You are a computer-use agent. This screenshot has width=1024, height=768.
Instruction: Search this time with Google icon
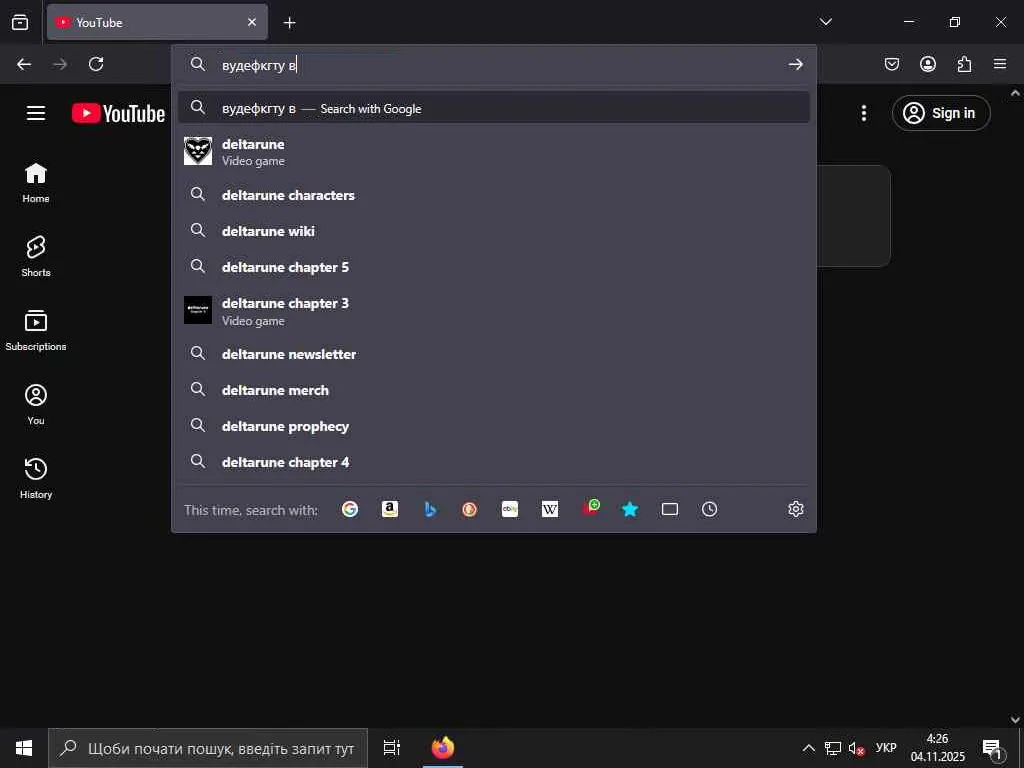pyautogui.click(x=349, y=509)
